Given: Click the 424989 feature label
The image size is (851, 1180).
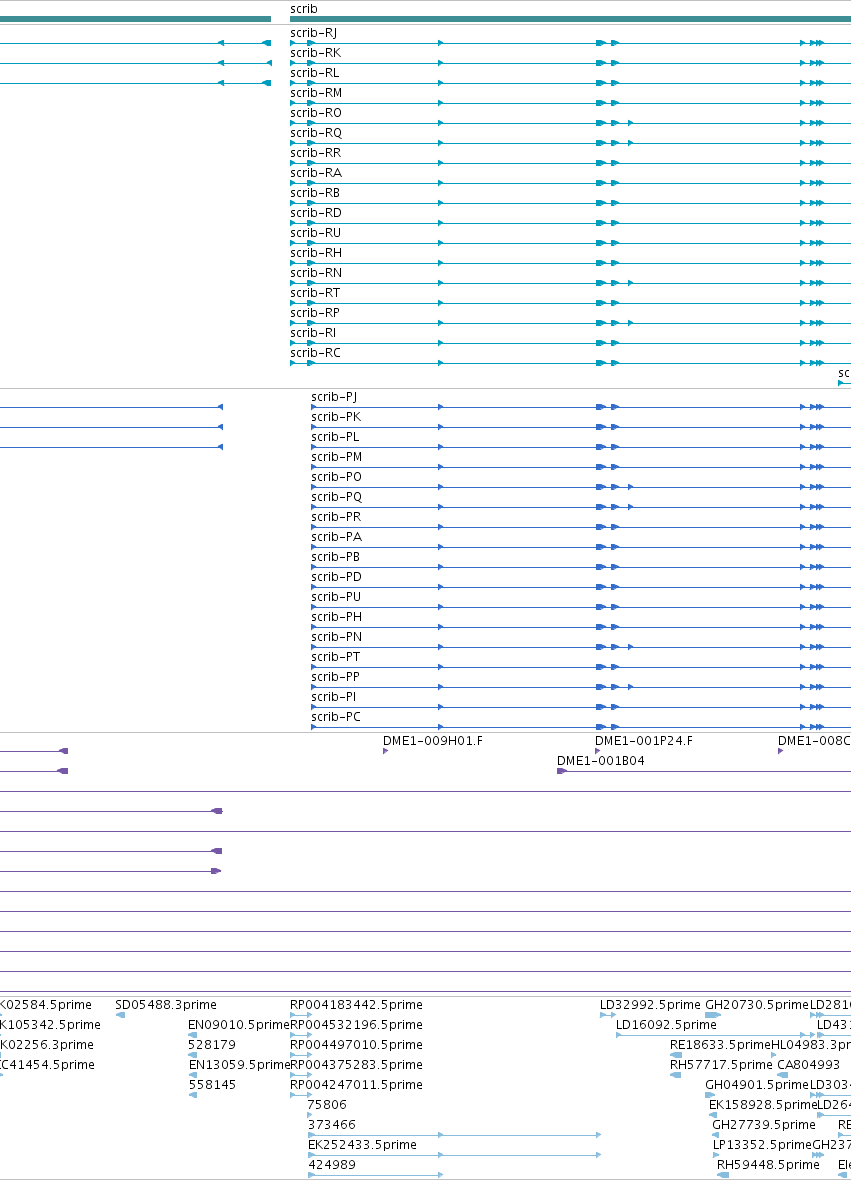Looking at the screenshot, I should pyautogui.click(x=332, y=1165).
